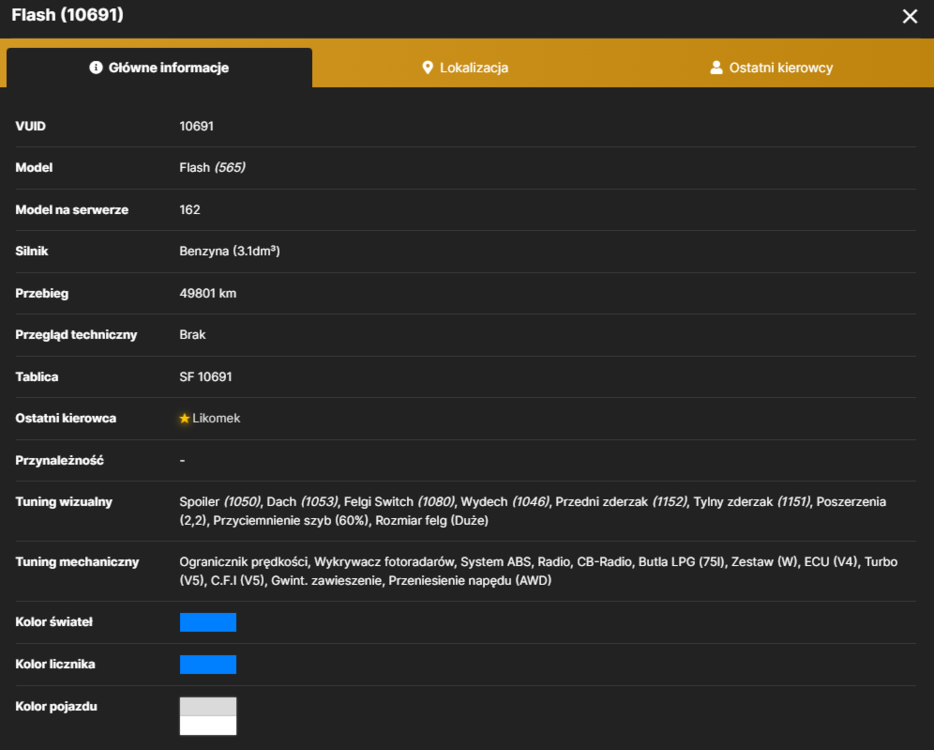Open last driver Likomek's profile
934x750 pixels.
(x=216, y=418)
